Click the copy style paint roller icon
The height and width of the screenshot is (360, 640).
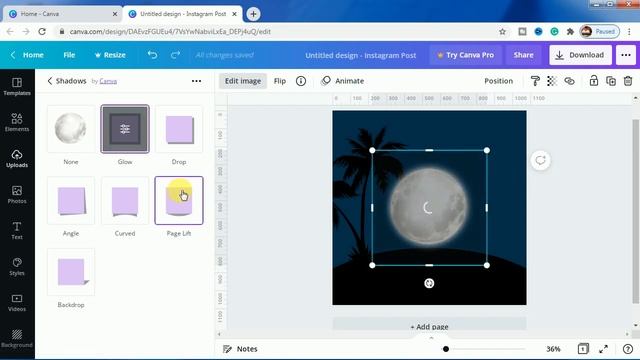(535, 81)
